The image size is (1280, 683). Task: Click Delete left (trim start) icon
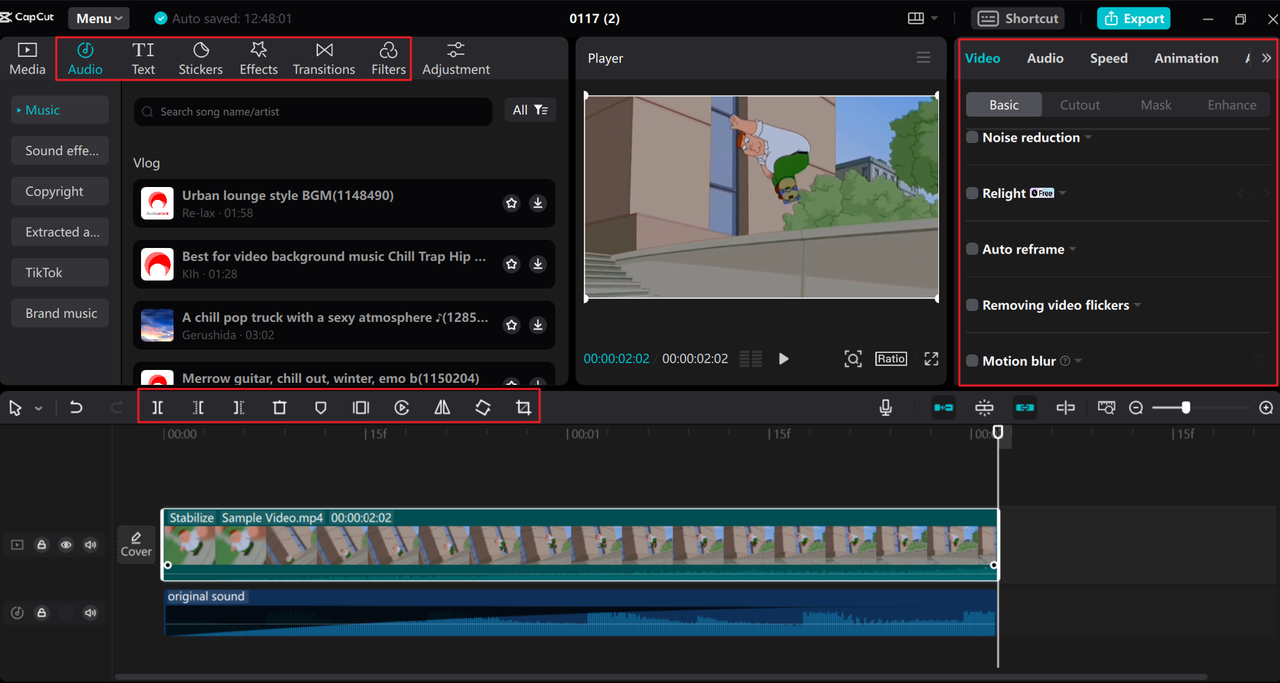click(x=198, y=408)
